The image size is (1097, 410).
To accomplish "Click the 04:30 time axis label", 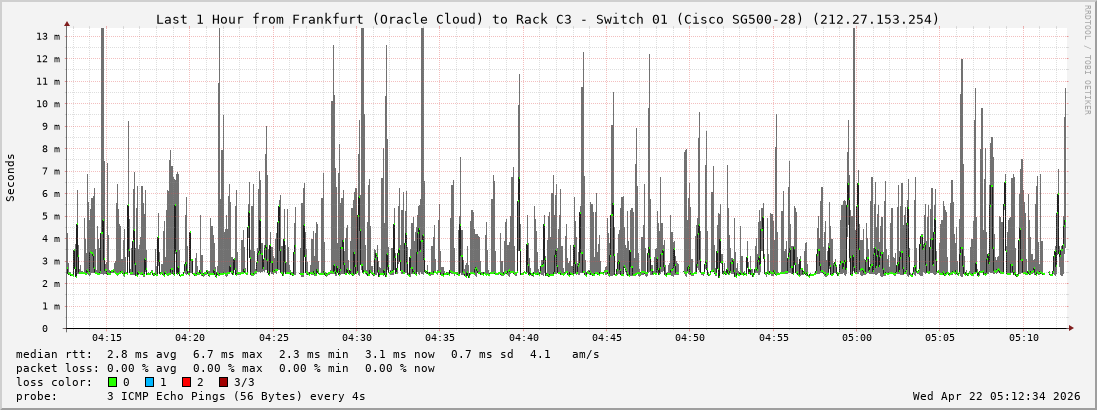I will click(x=356, y=338).
